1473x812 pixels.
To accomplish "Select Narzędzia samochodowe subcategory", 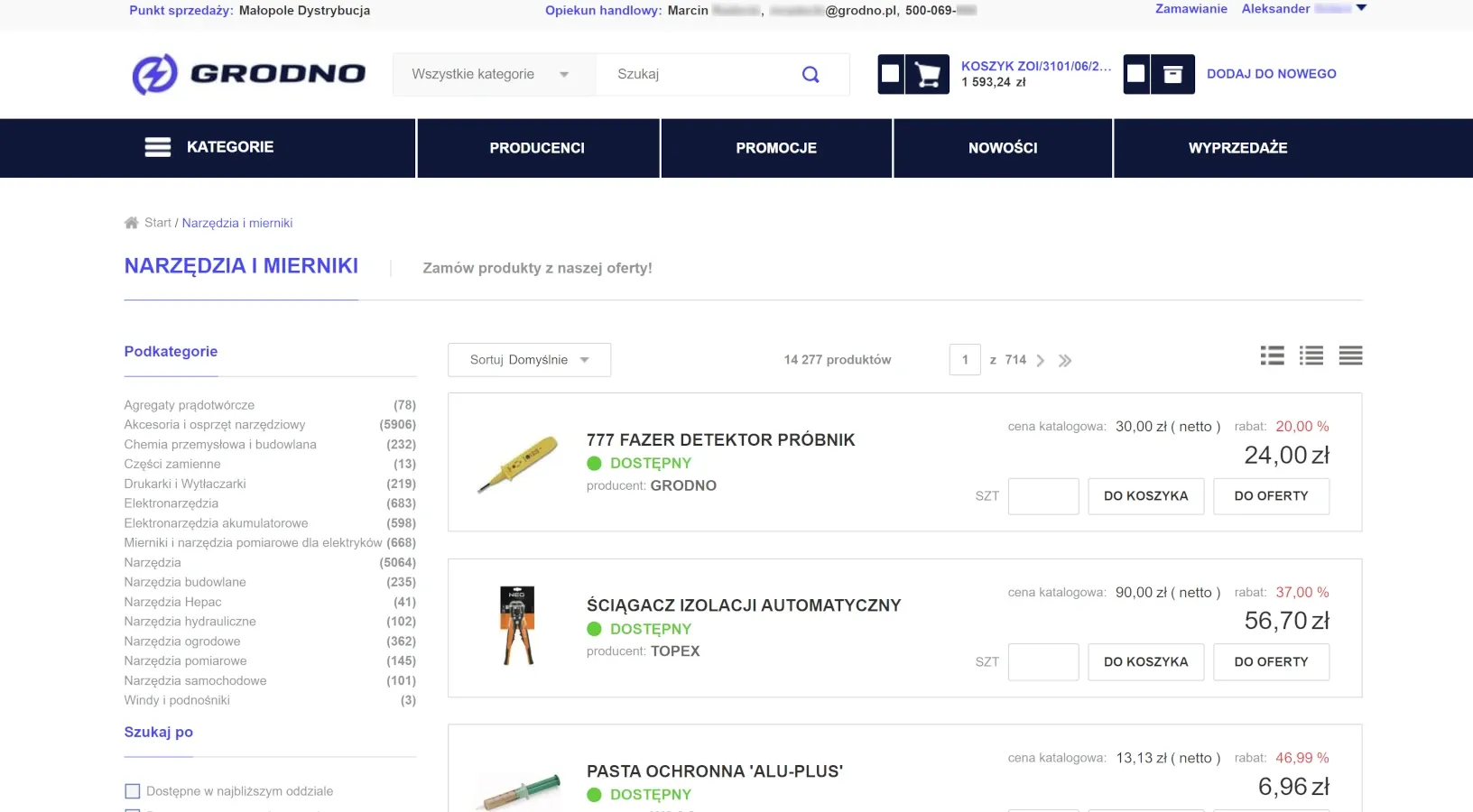I will [195, 681].
